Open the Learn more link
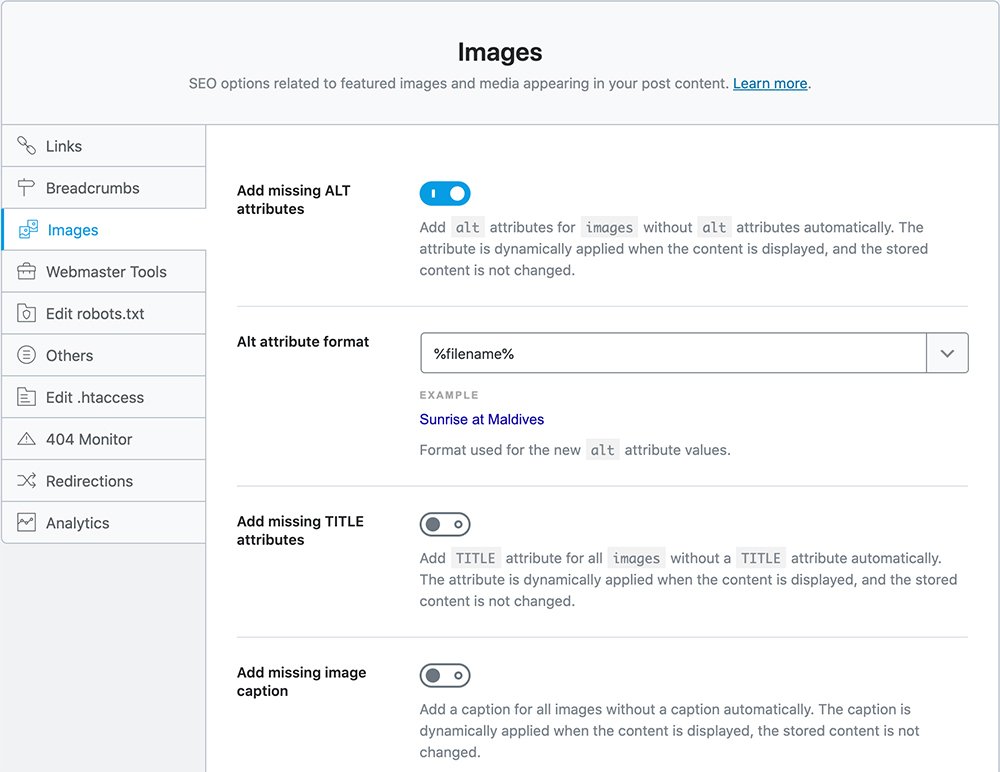Image resolution: width=1000 pixels, height=772 pixels. pos(769,83)
